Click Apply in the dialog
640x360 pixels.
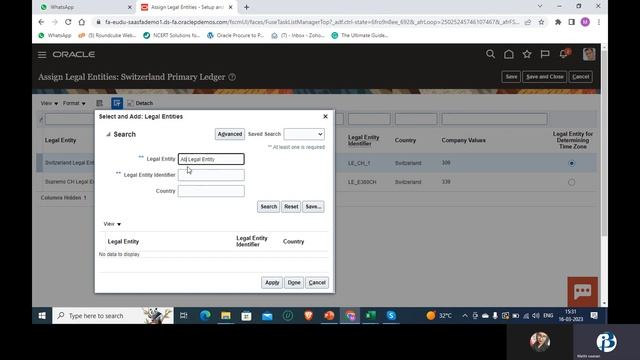tap(272, 282)
